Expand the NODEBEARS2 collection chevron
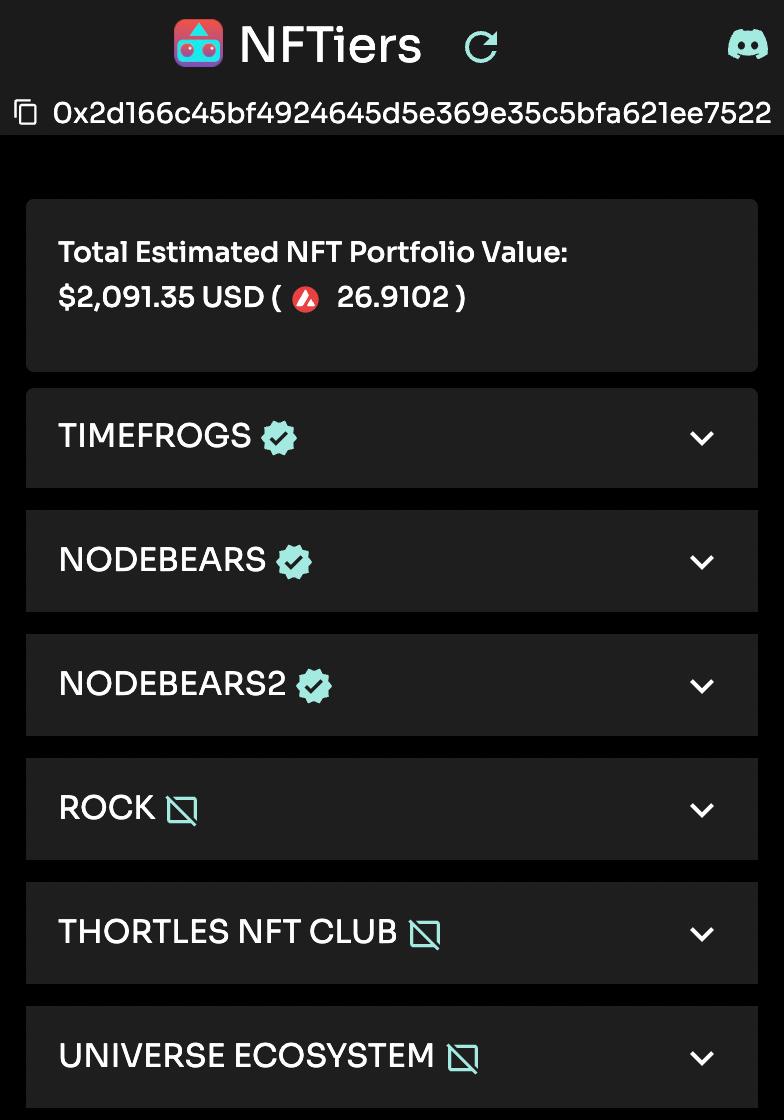Image resolution: width=784 pixels, height=1120 pixels. click(x=702, y=686)
